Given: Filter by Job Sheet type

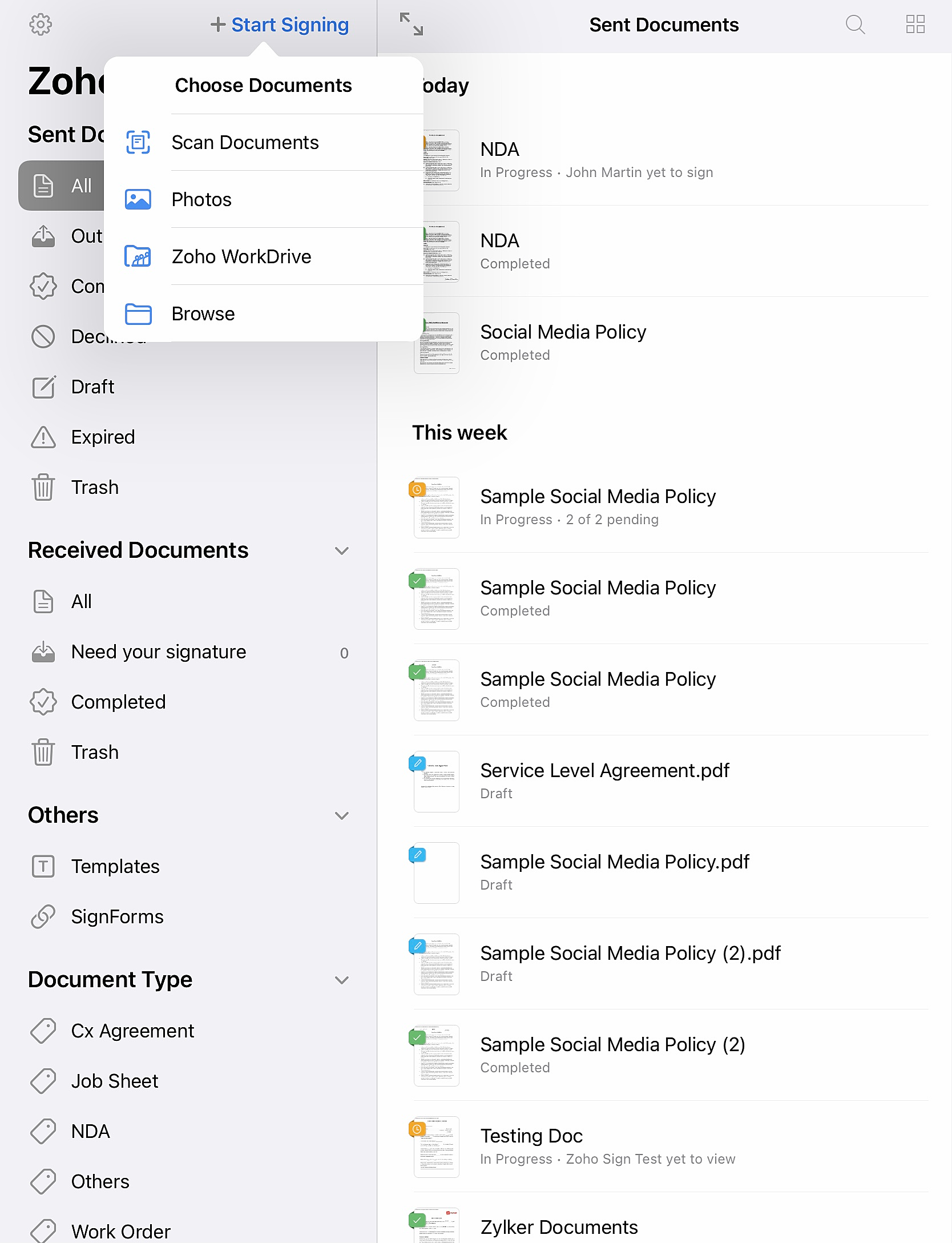Looking at the screenshot, I should click(188, 1081).
